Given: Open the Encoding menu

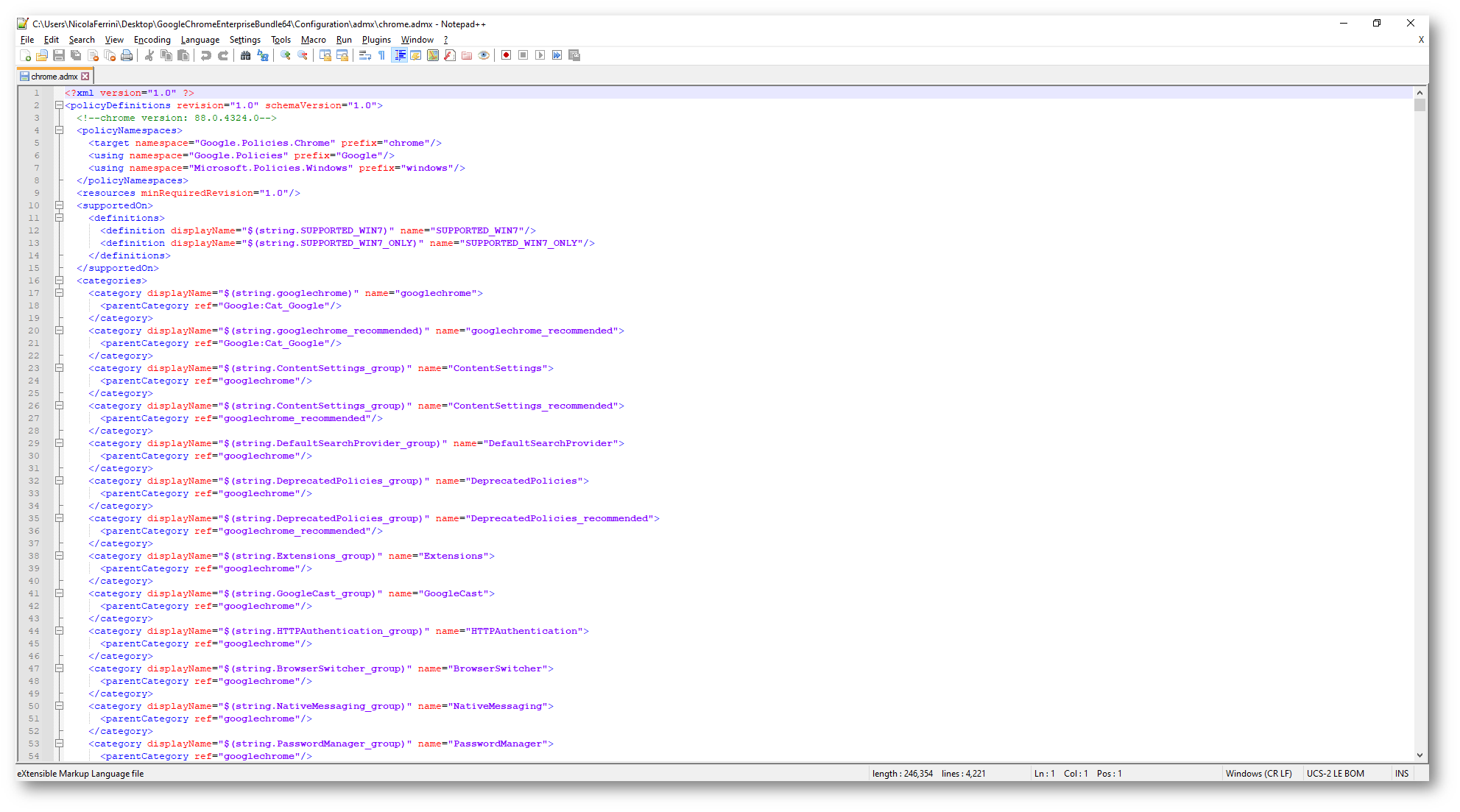Looking at the screenshot, I should (152, 40).
